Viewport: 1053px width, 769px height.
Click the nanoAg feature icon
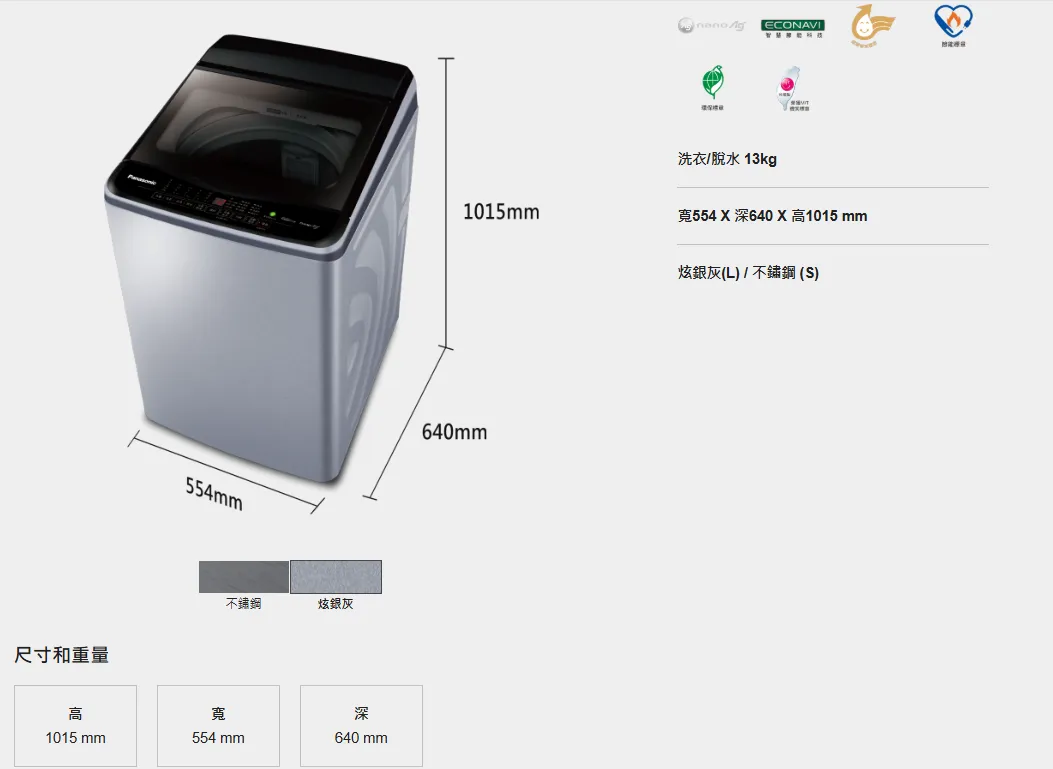(711, 26)
